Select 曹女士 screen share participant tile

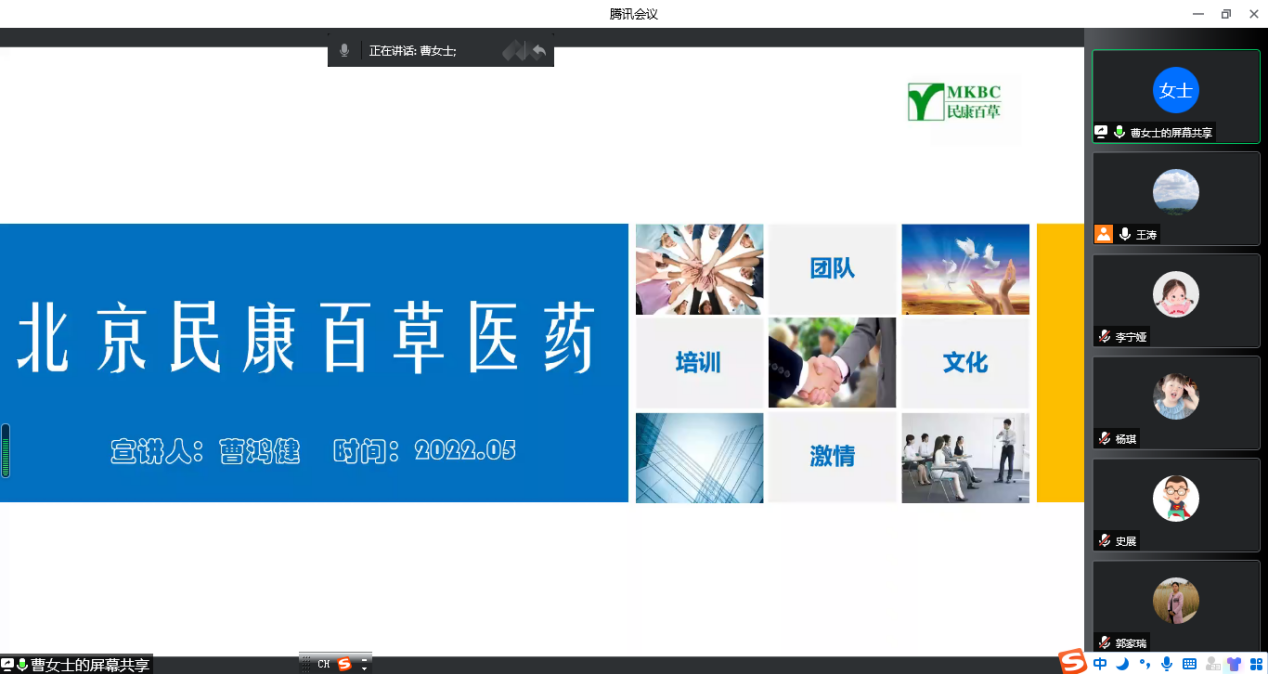pyautogui.click(x=1175, y=96)
